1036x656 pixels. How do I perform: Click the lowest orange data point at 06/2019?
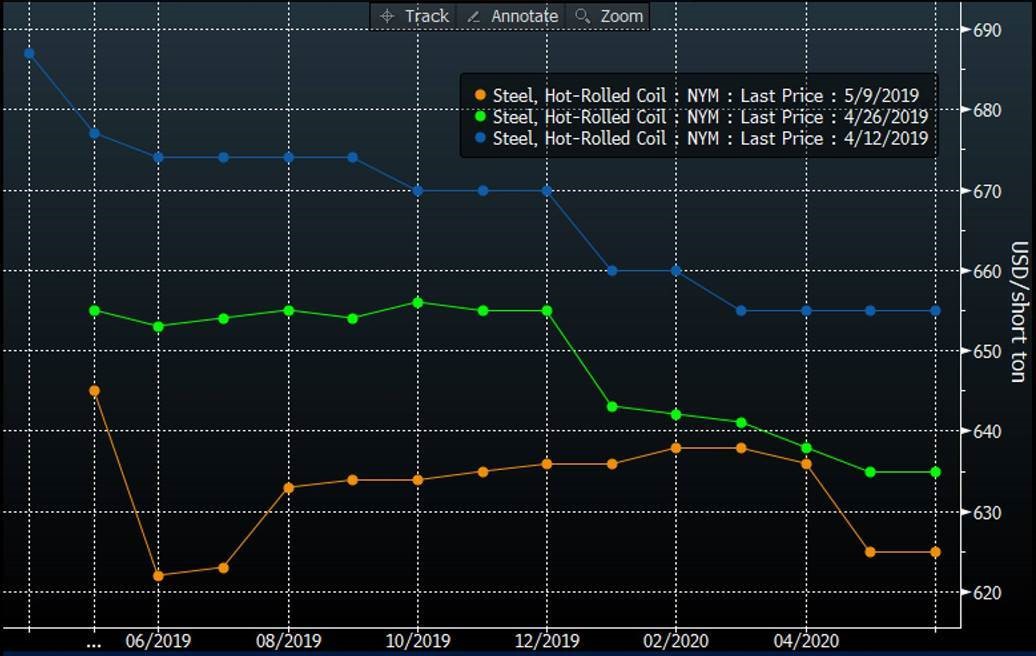coord(158,575)
